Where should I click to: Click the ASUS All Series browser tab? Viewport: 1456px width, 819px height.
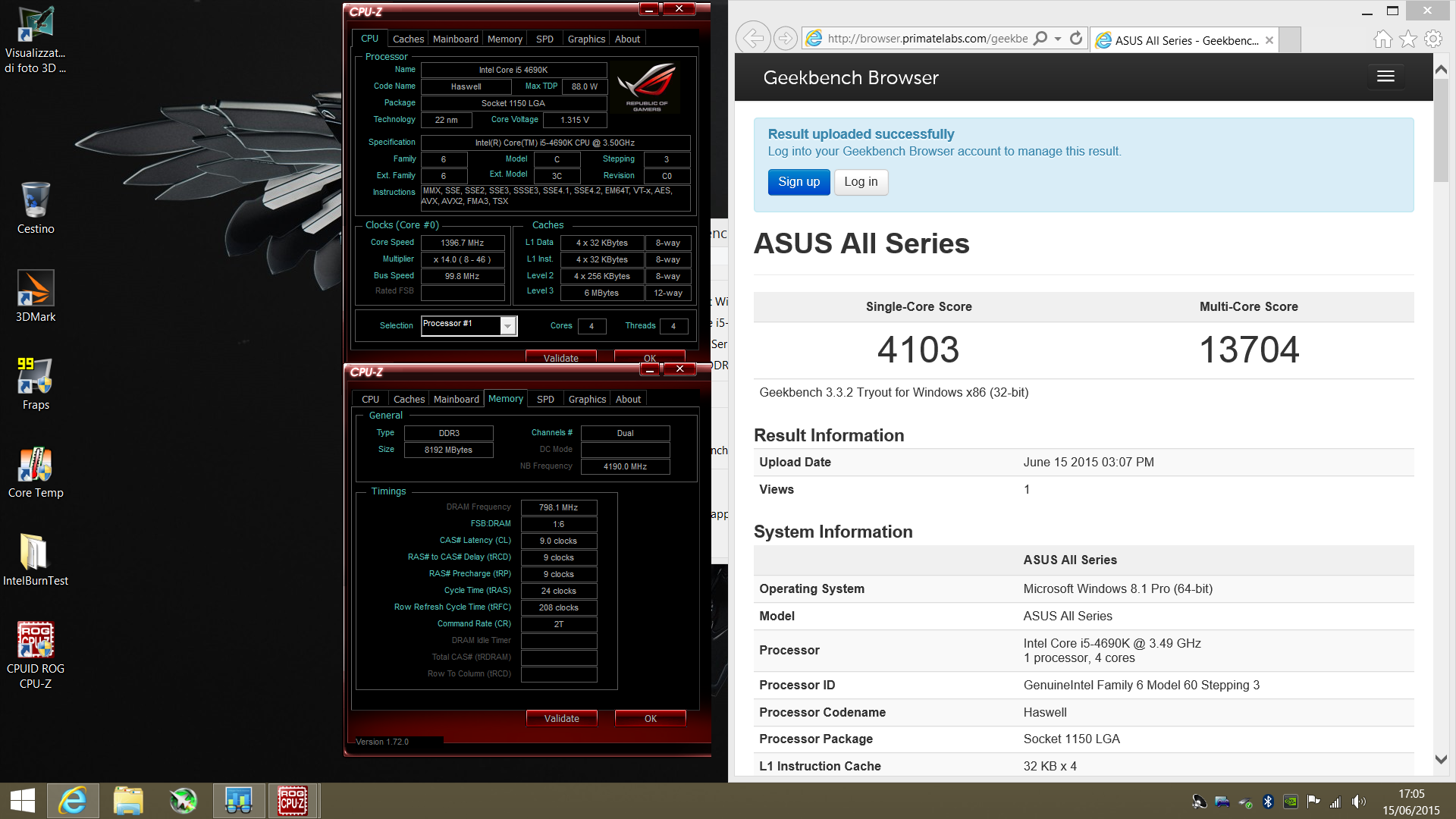1184,40
